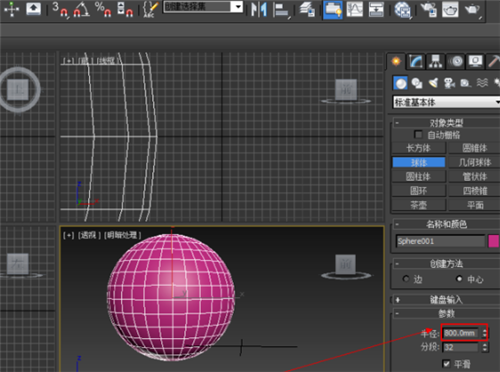Click the 圆柱体 cylinder button
Screen dimensions: 500x372
tap(419, 176)
